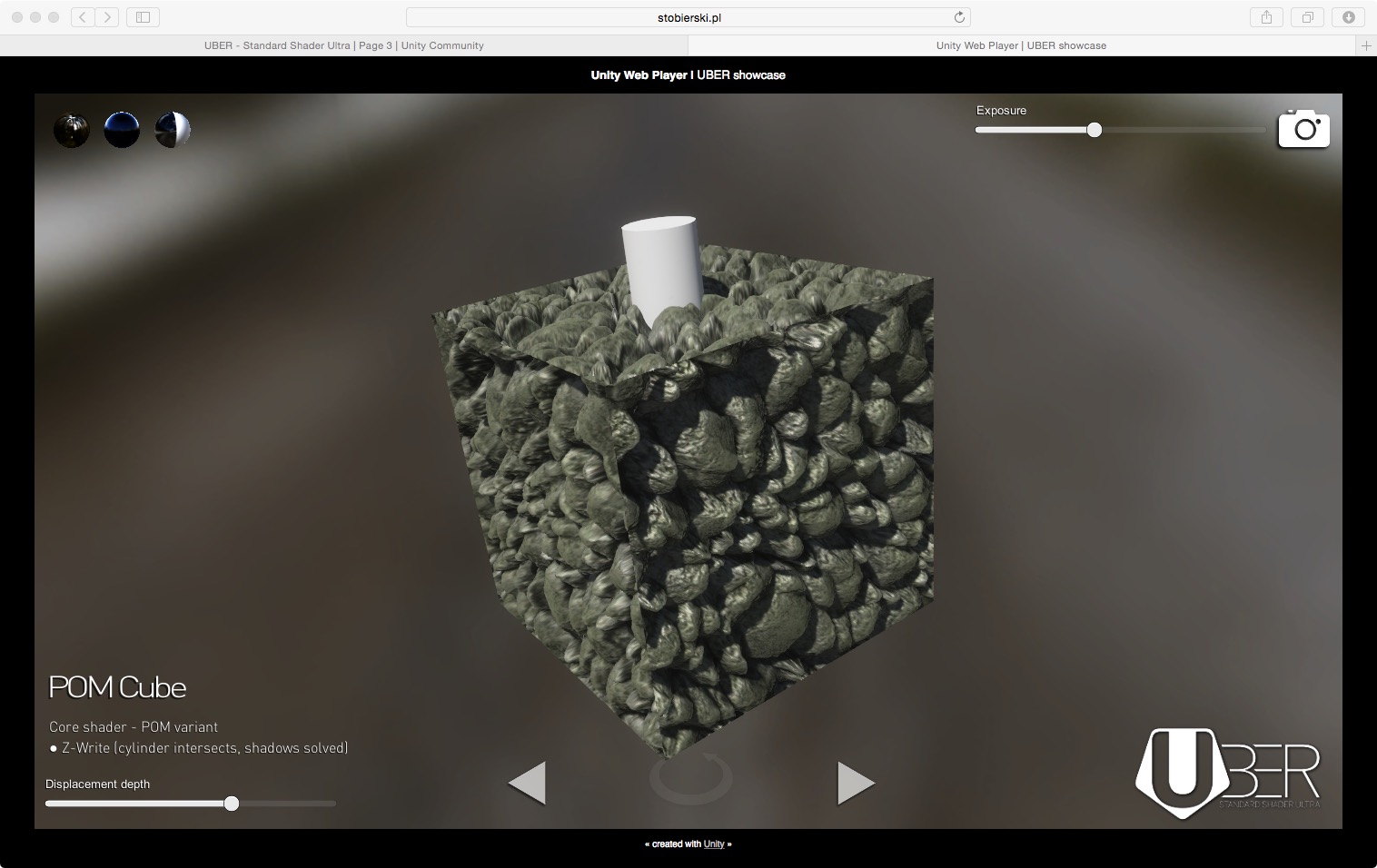This screenshot has height=868, width=1377.
Task: Take a screenshot with the camera icon
Action: point(1304,129)
